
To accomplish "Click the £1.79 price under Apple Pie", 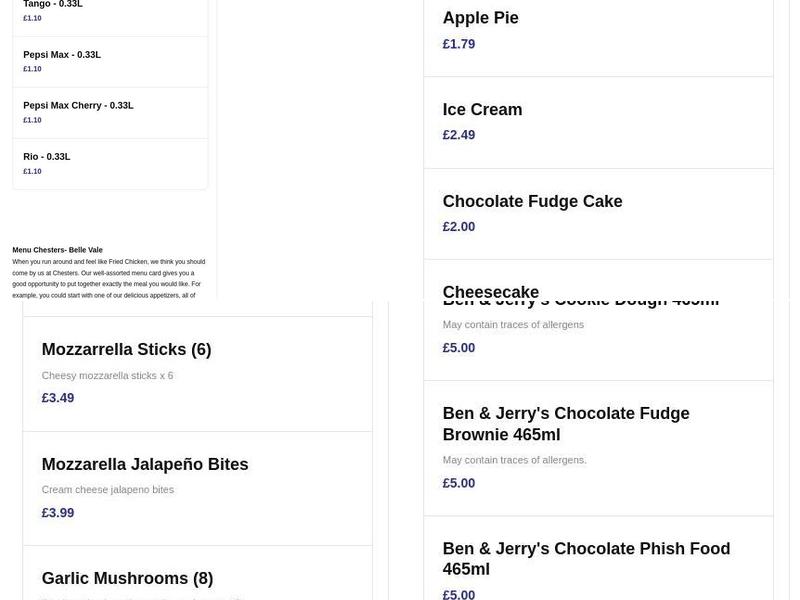I will click(459, 43).
